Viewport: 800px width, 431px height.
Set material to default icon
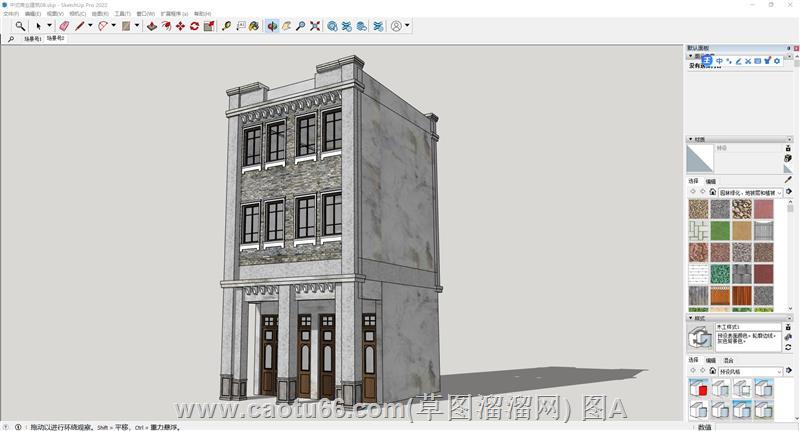click(x=788, y=169)
